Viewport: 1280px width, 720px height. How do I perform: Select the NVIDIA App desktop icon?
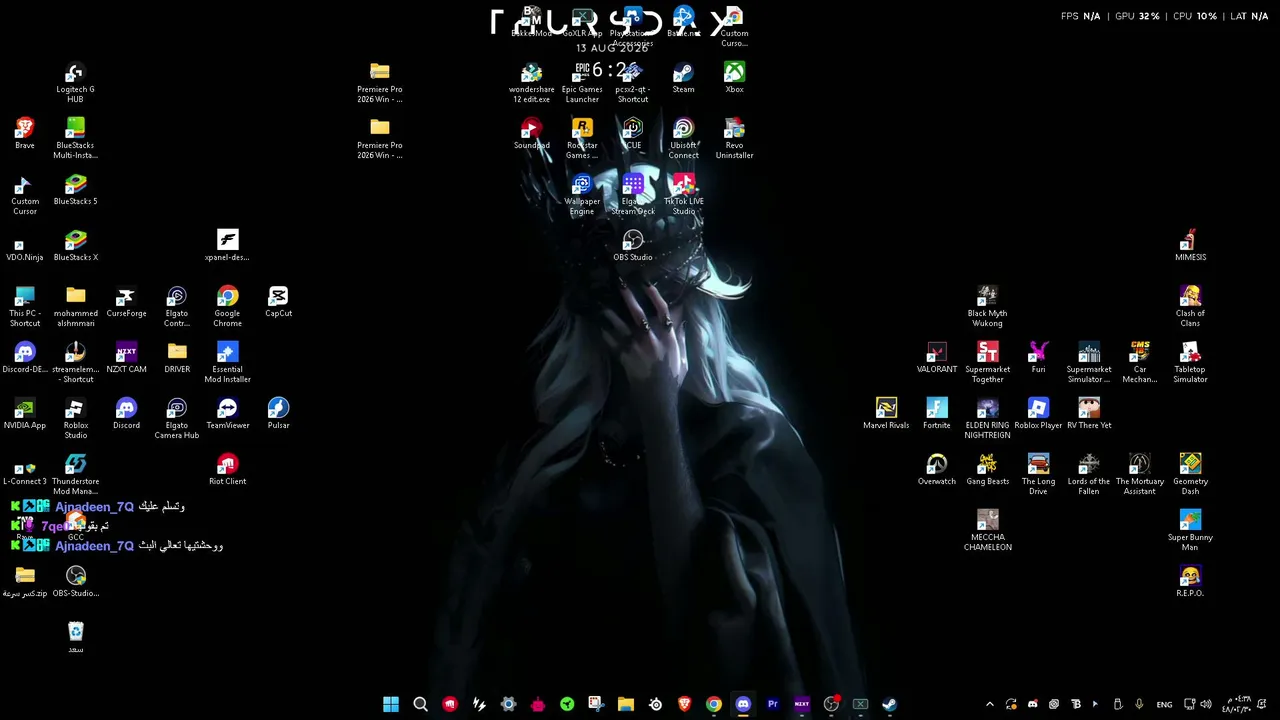[x=24, y=414]
